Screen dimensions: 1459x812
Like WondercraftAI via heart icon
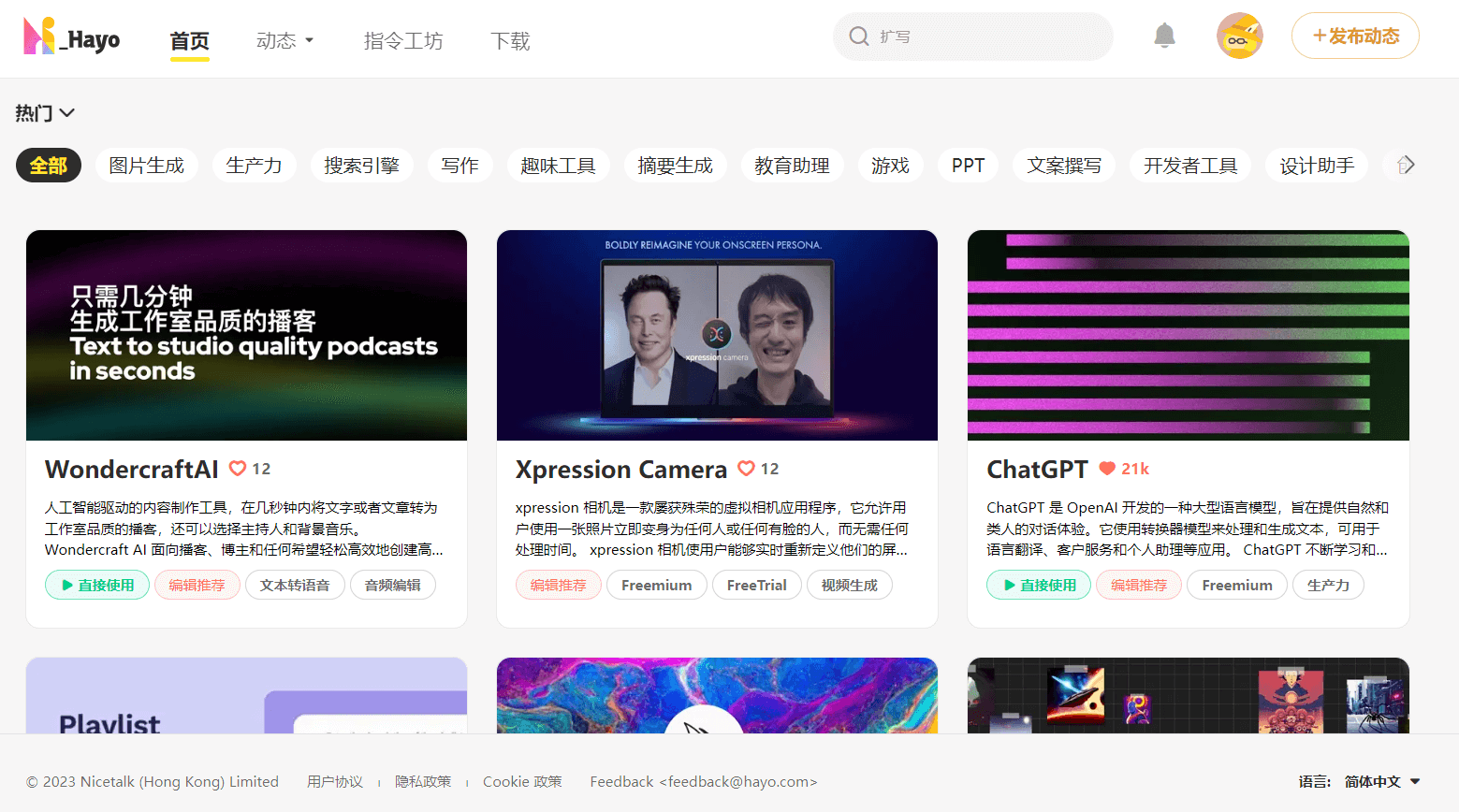pos(238,469)
